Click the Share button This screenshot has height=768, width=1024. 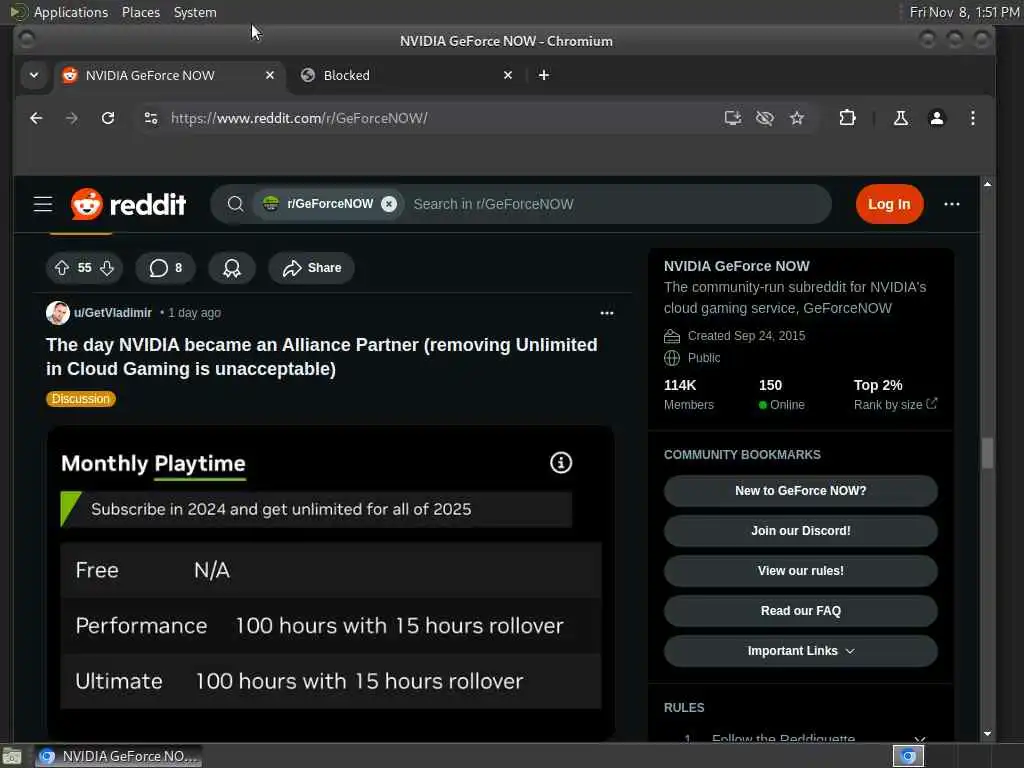(312, 268)
